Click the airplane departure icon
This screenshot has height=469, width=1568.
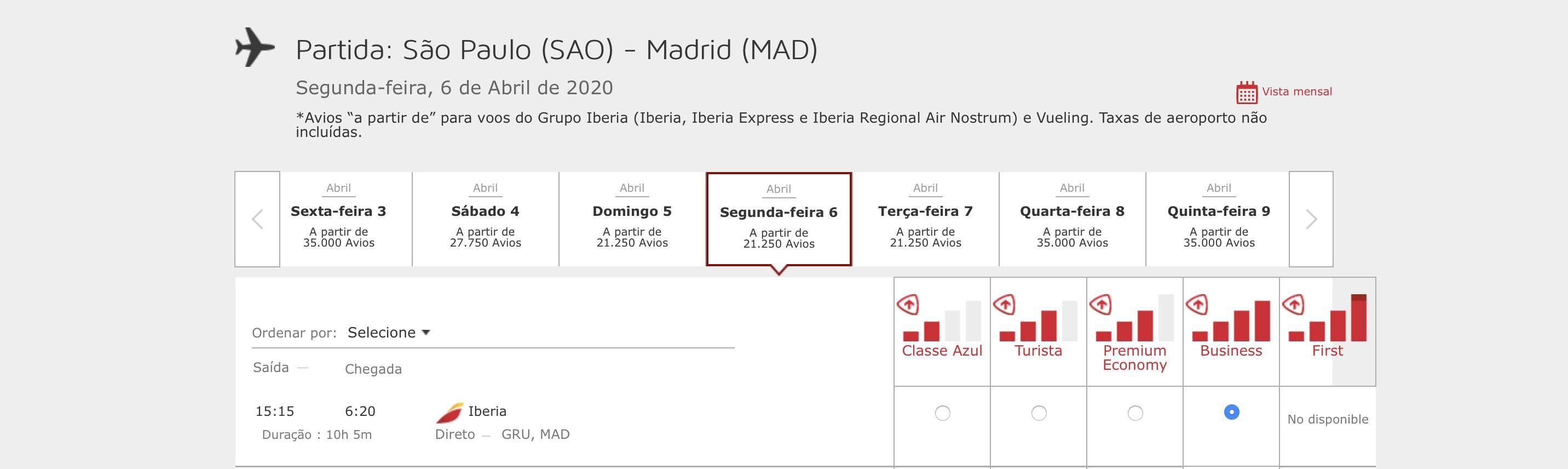255,47
